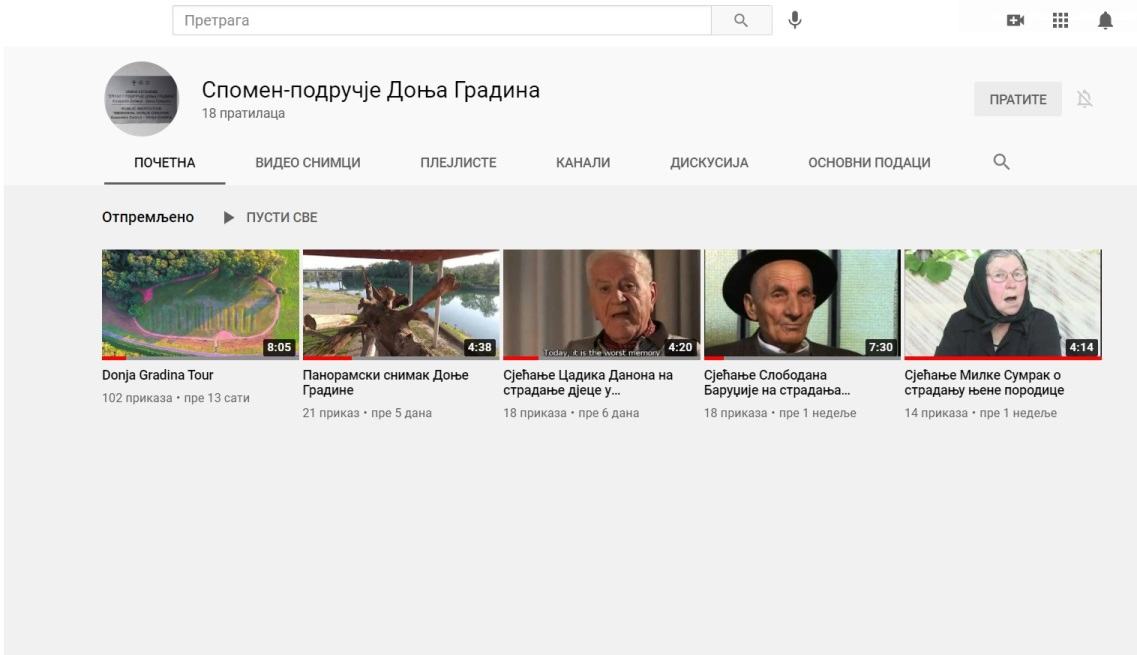Open the YouTube apps grid icon
Screen dimensions: 1137x655
coord(1060,21)
